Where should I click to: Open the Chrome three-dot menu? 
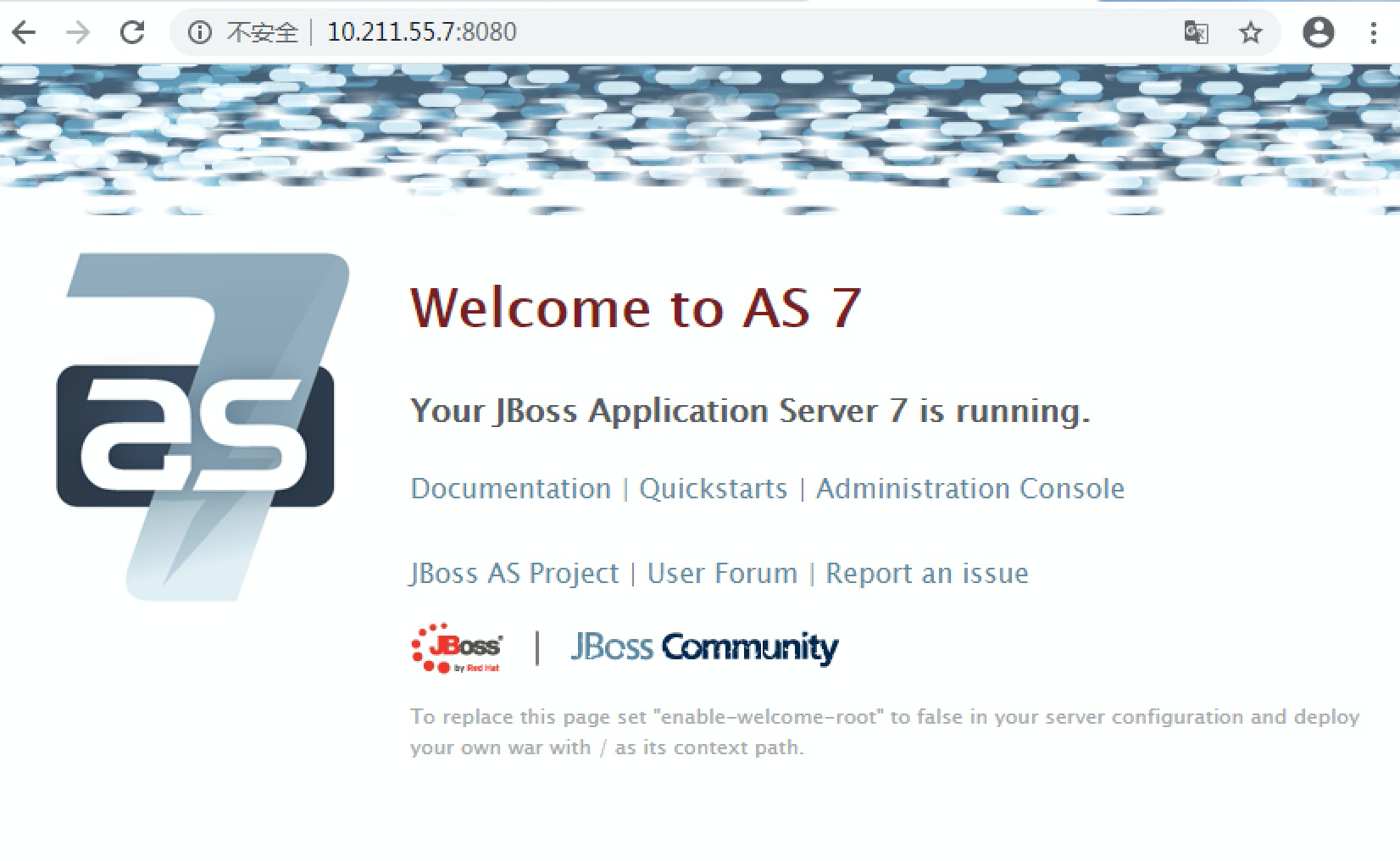pyautogui.click(x=1373, y=33)
